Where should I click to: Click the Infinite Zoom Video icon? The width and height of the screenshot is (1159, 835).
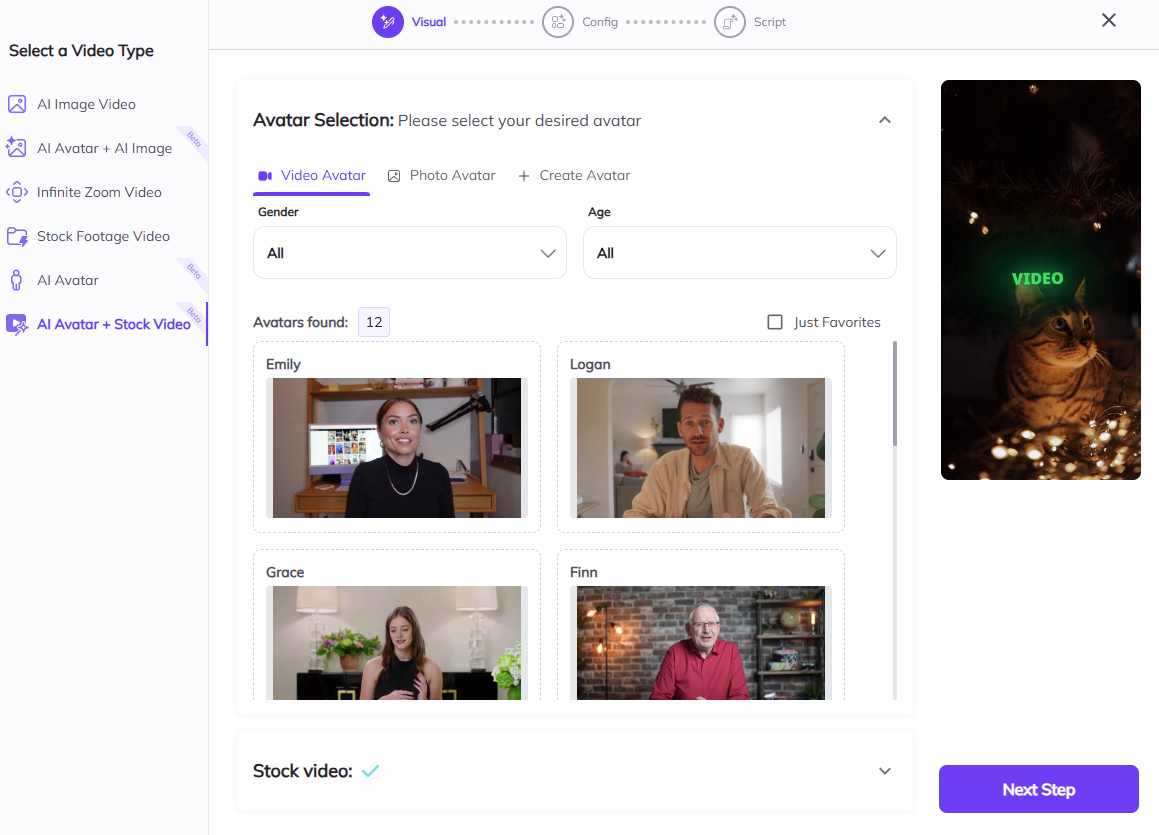[17, 192]
